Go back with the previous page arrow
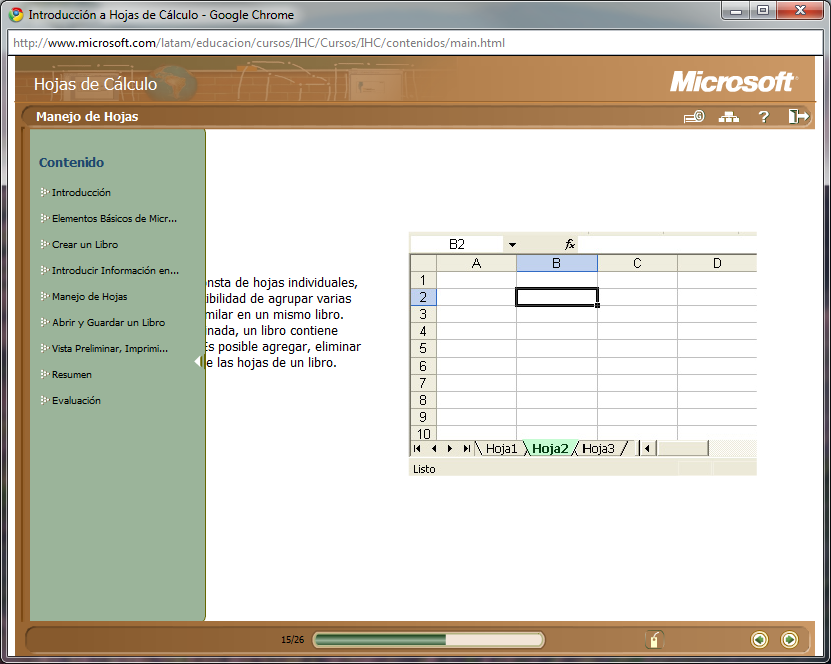 point(759,640)
